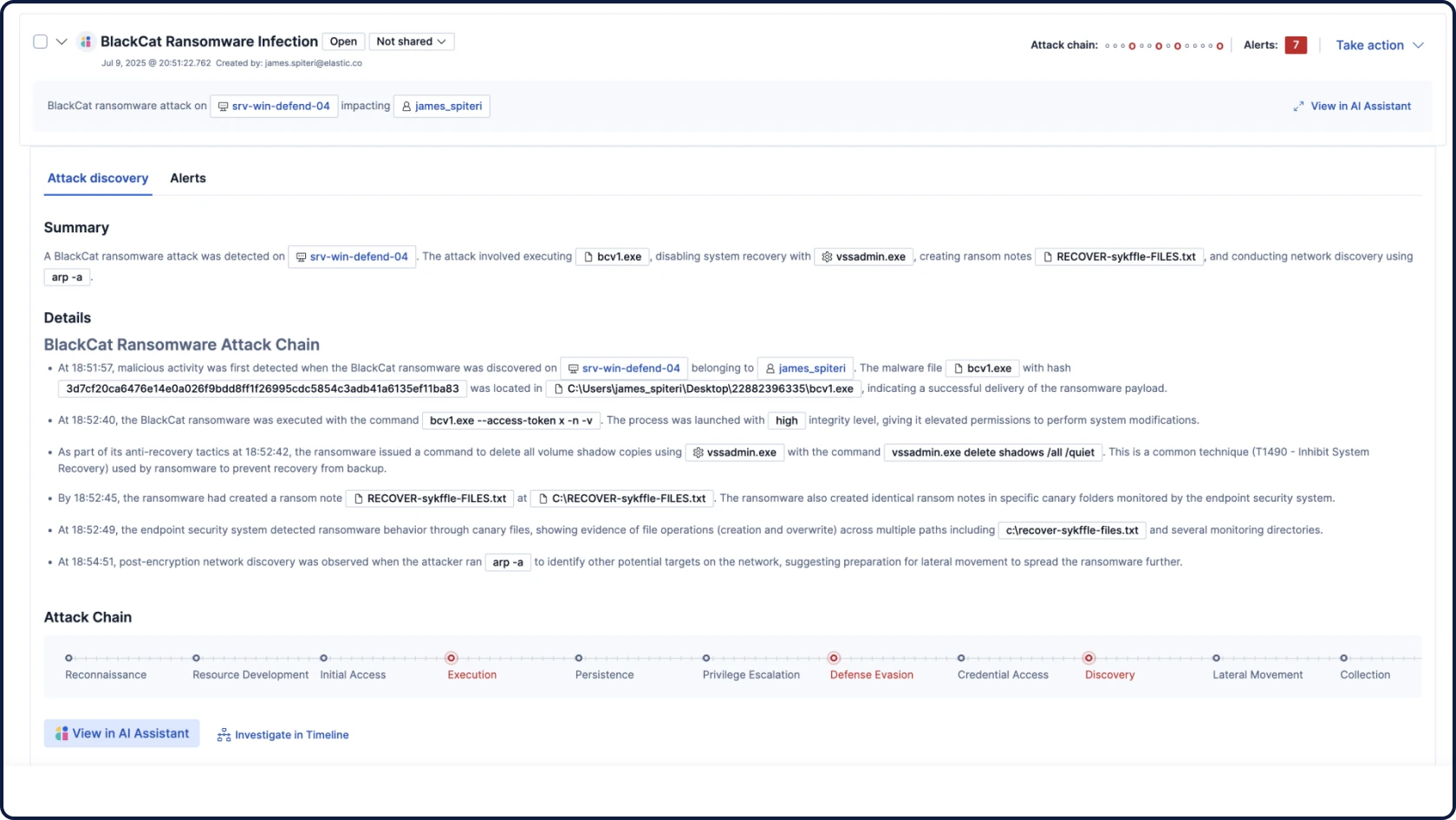Screen dimensions: 1456x820
Task: Click the AI icon beside BlackCat title
Action: [86, 42]
